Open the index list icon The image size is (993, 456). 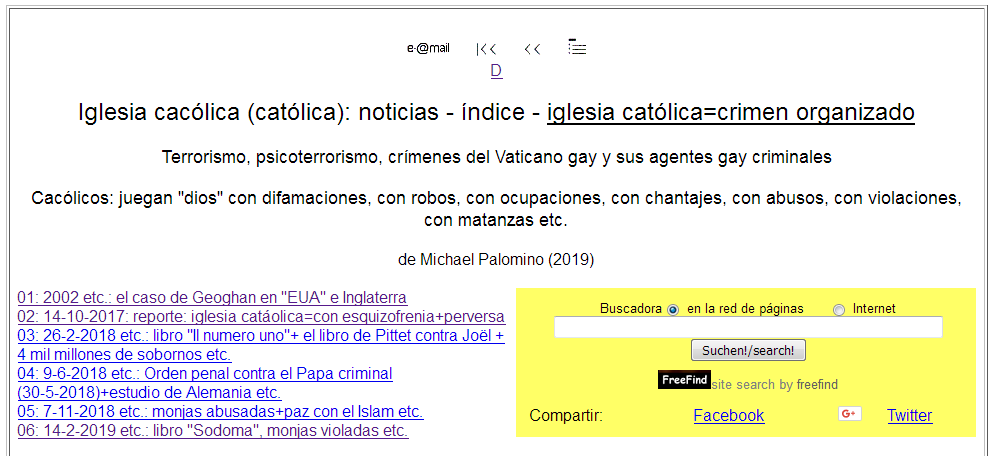click(x=577, y=47)
